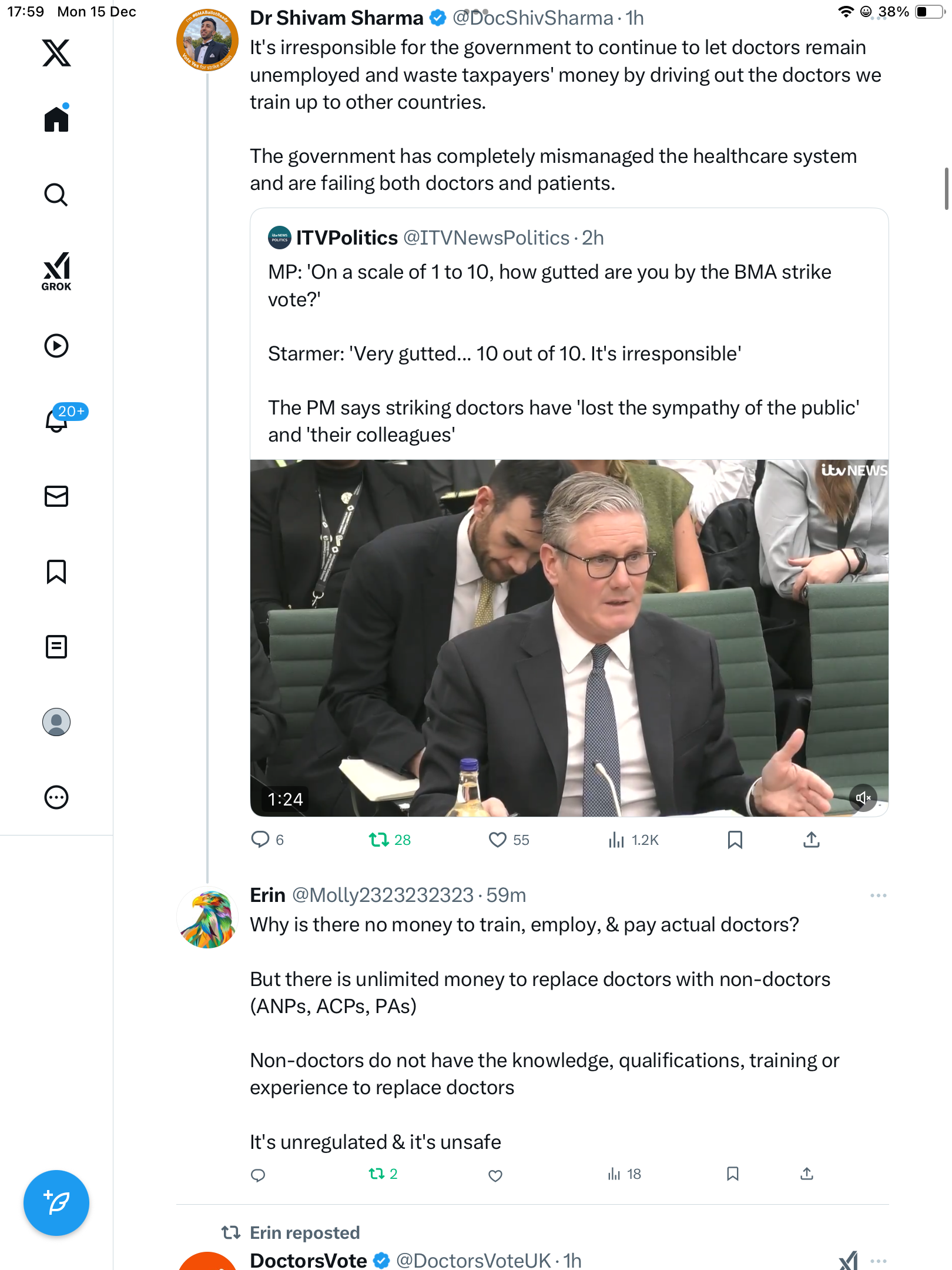The width and height of the screenshot is (952, 1270).
Task: Open Bookmarks in the sidebar
Action: (56, 571)
